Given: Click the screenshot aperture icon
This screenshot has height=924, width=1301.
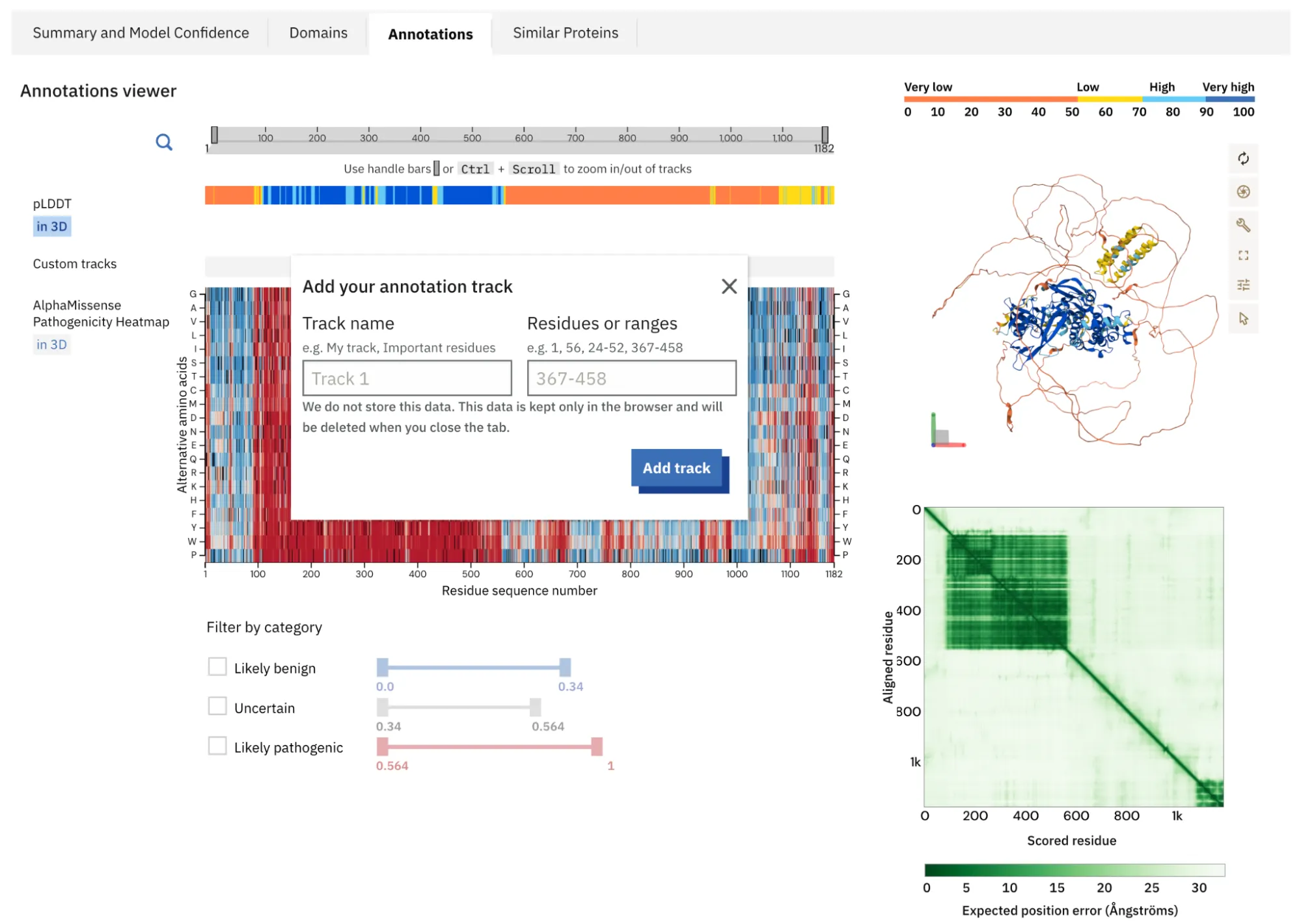Looking at the screenshot, I should coord(1242,192).
